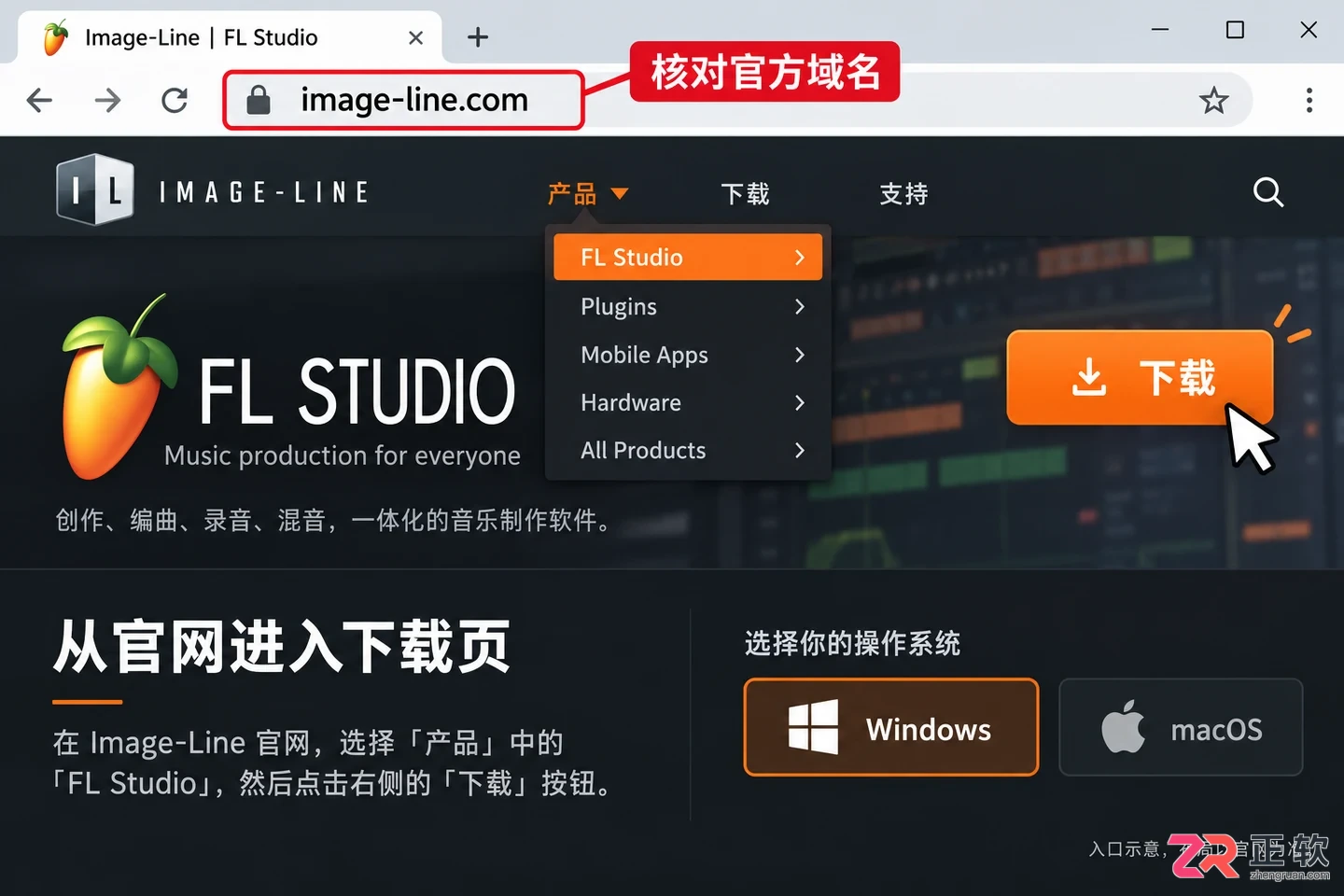Click the browser forward arrow

[107, 100]
